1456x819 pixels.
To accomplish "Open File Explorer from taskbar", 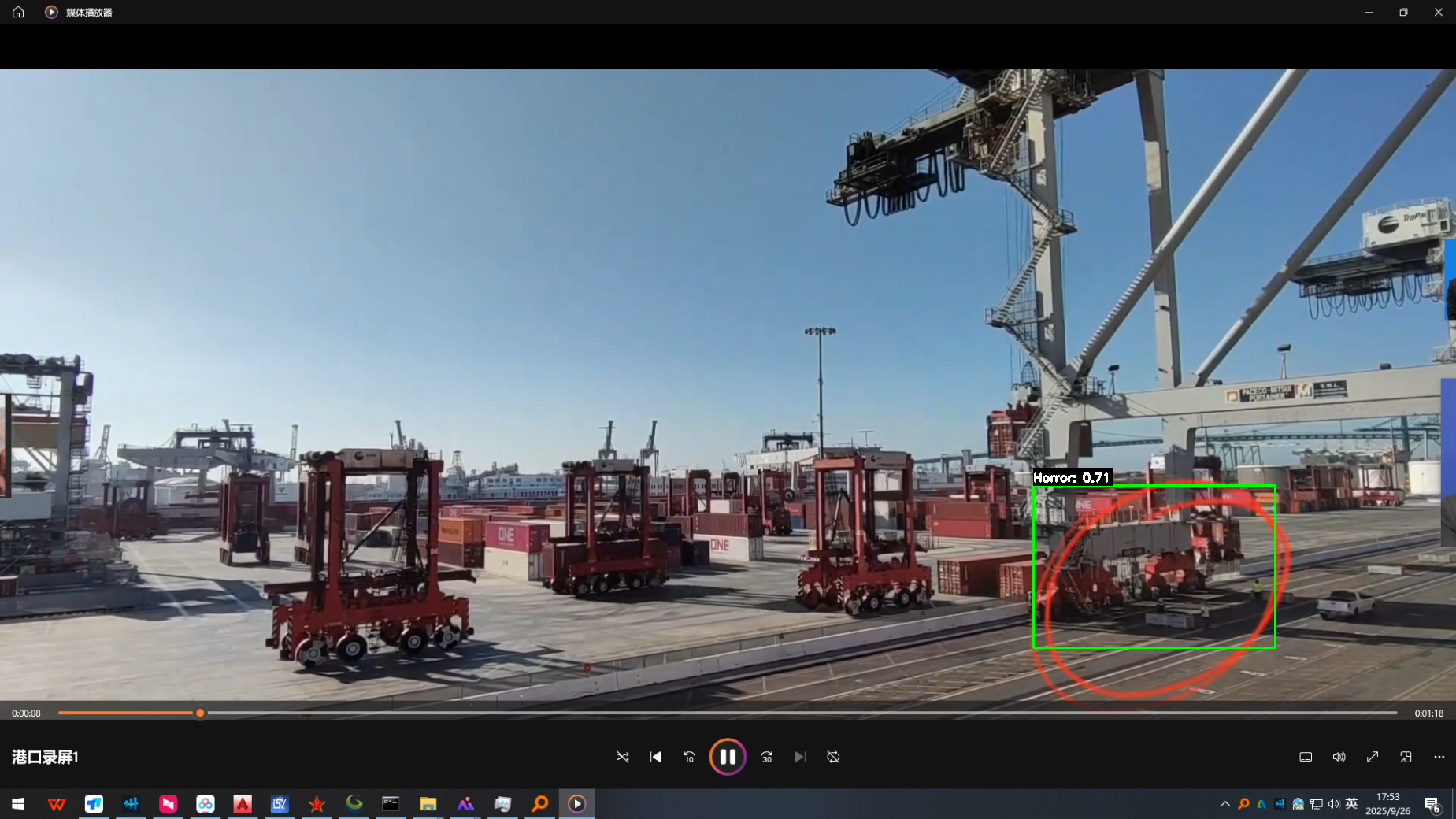I will coord(428,804).
